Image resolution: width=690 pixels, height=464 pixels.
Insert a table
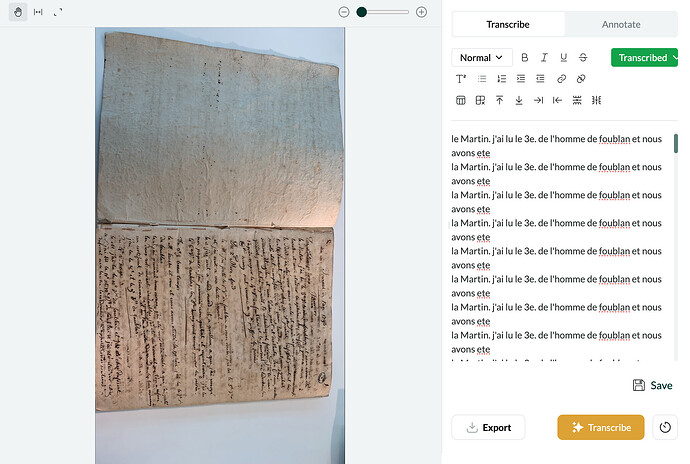[x=461, y=100]
